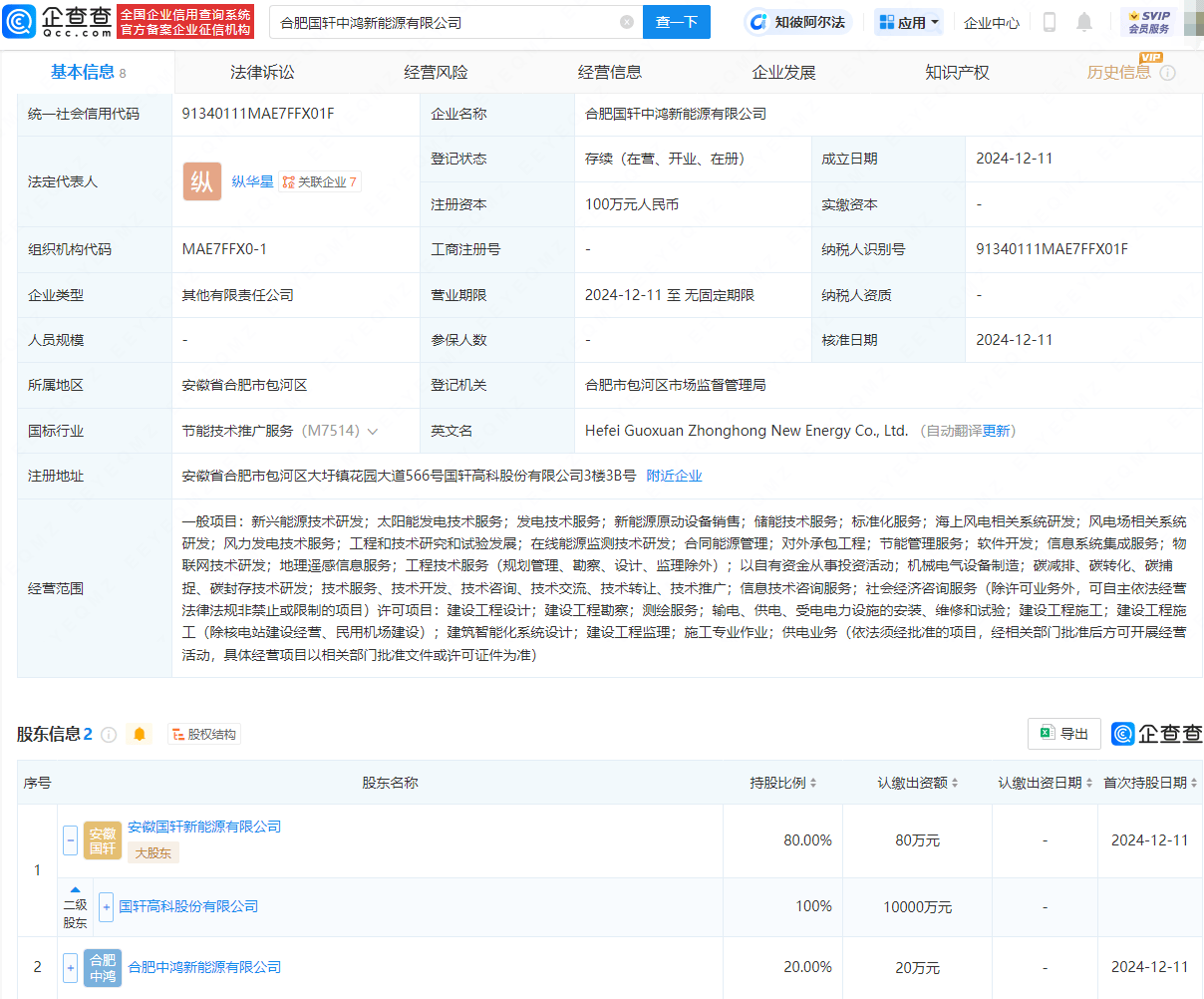This screenshot has width=1204, height=999.
Task: Select the 其他有限责任公司 enterprise type
Action: (x=238, y=295)
